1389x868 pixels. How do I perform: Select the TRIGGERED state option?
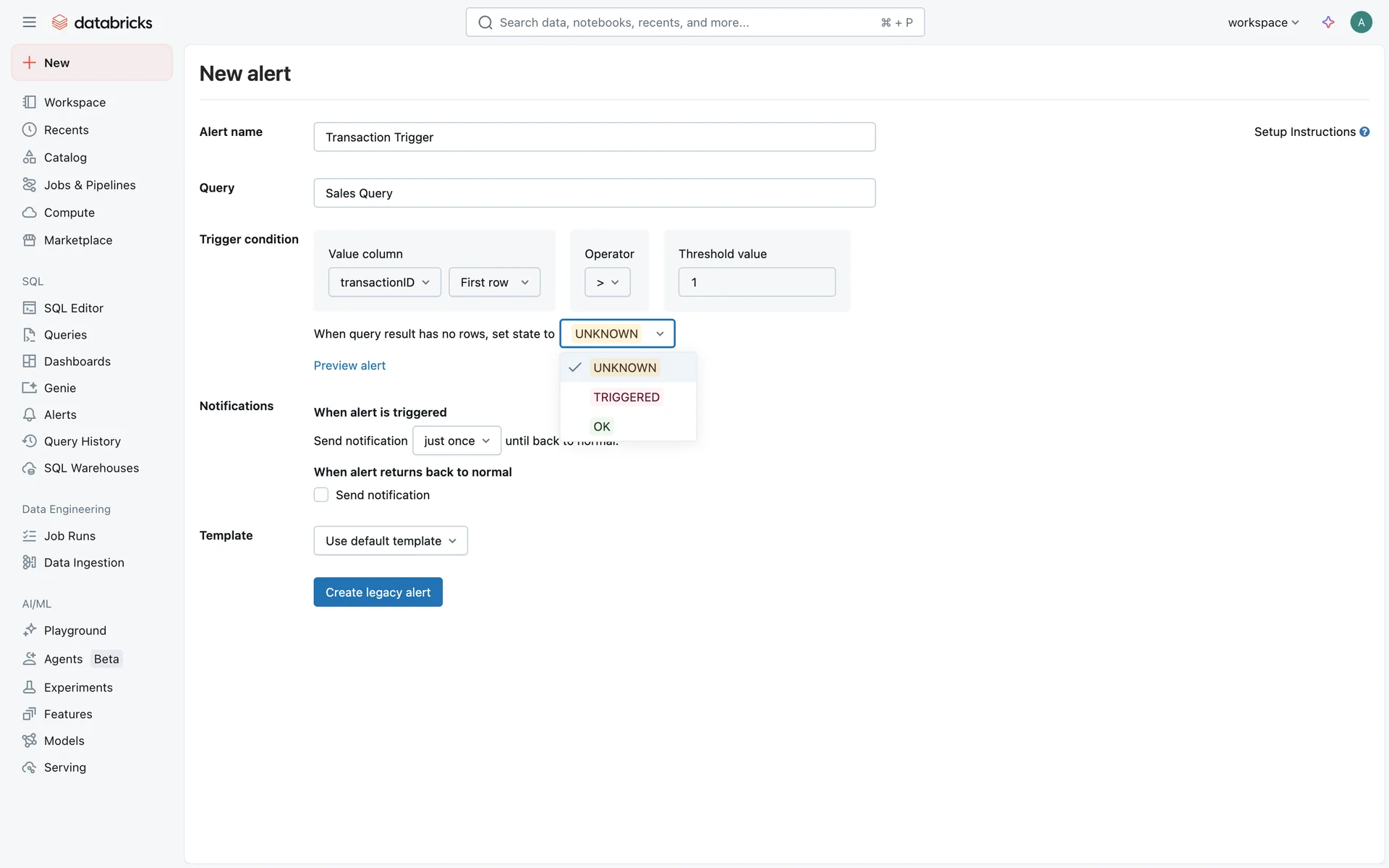tap(626, 397)
